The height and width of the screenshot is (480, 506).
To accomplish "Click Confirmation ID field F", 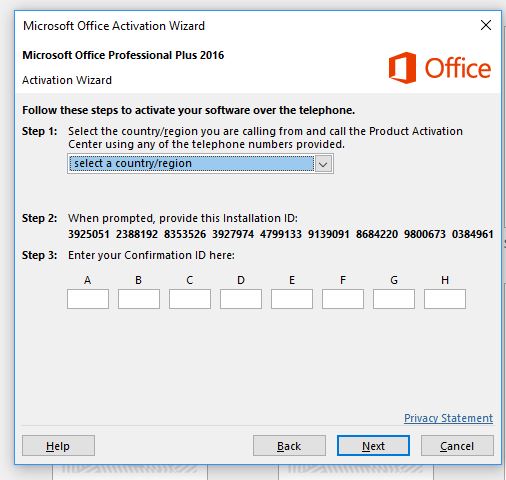I will click(x=343, y=299).
